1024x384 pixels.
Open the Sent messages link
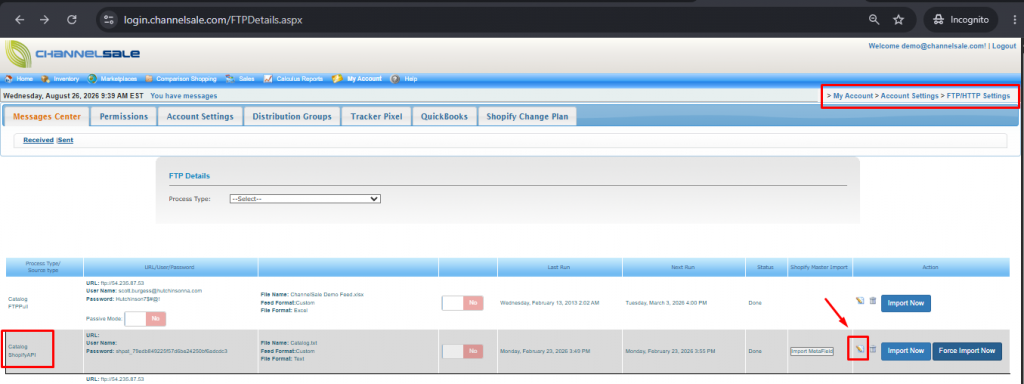(x=66, y=140)
